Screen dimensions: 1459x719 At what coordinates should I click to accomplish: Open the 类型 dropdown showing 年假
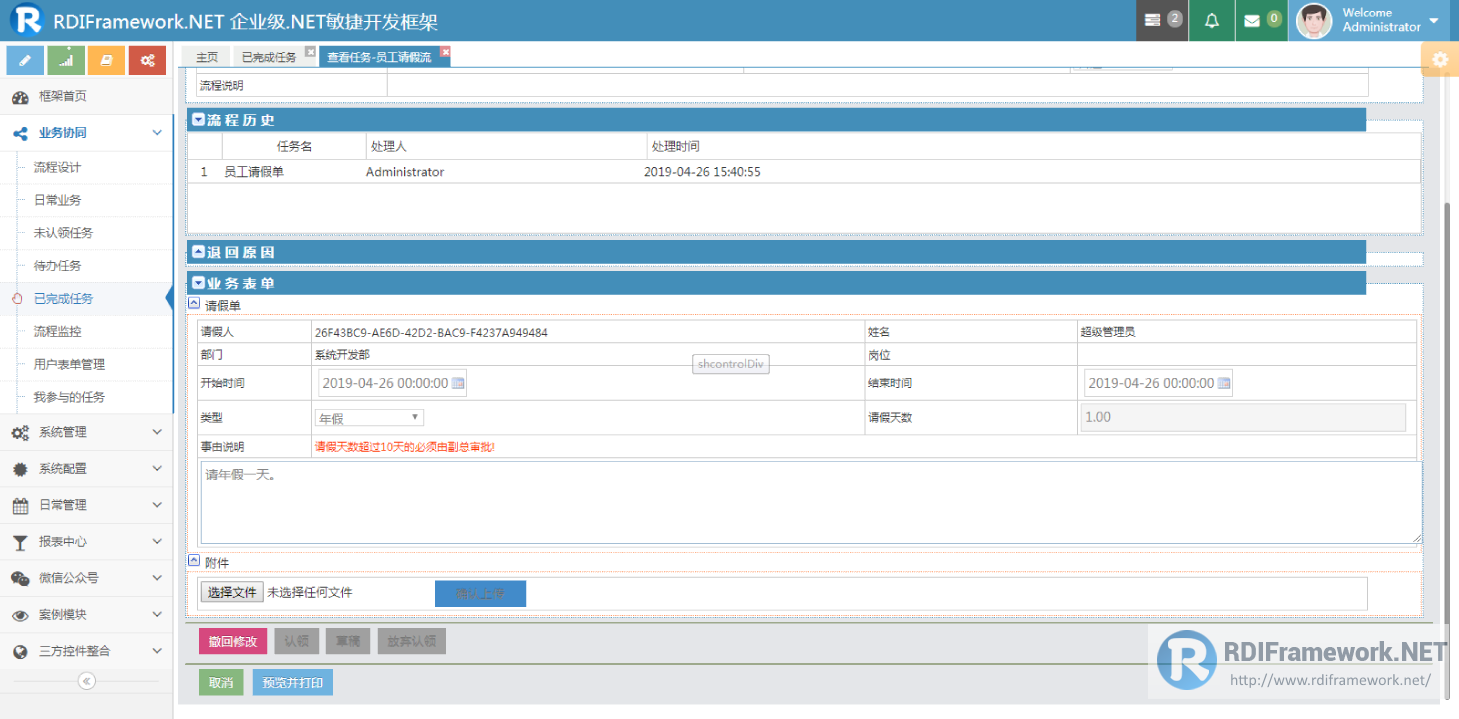coord(369,418)
